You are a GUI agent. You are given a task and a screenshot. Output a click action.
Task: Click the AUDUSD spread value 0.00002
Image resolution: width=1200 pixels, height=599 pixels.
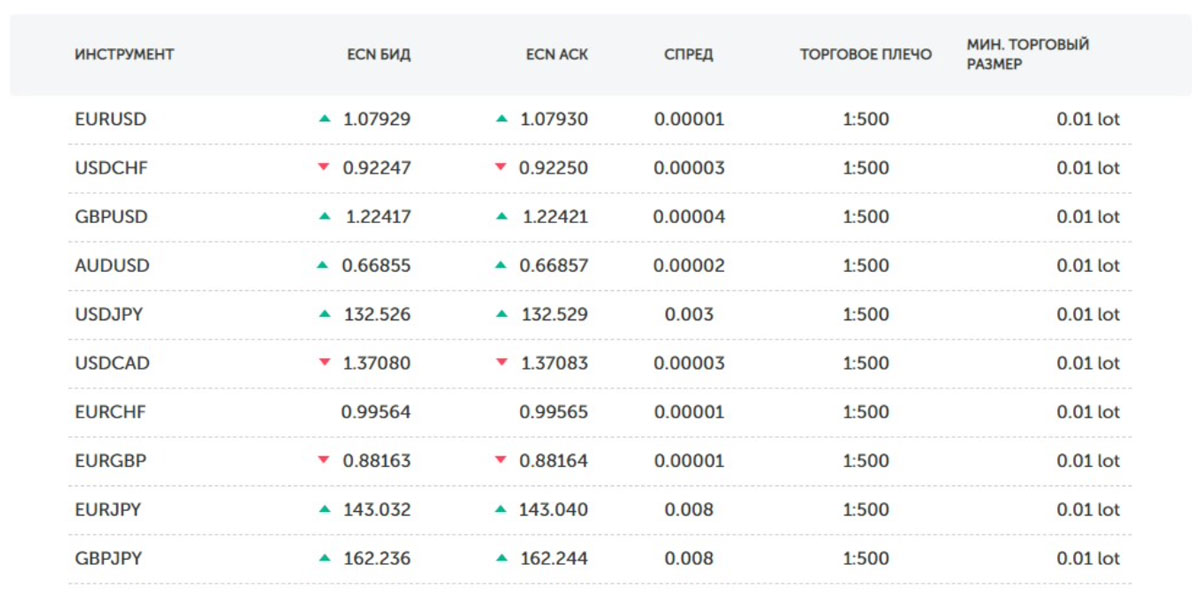coord(689,265)
